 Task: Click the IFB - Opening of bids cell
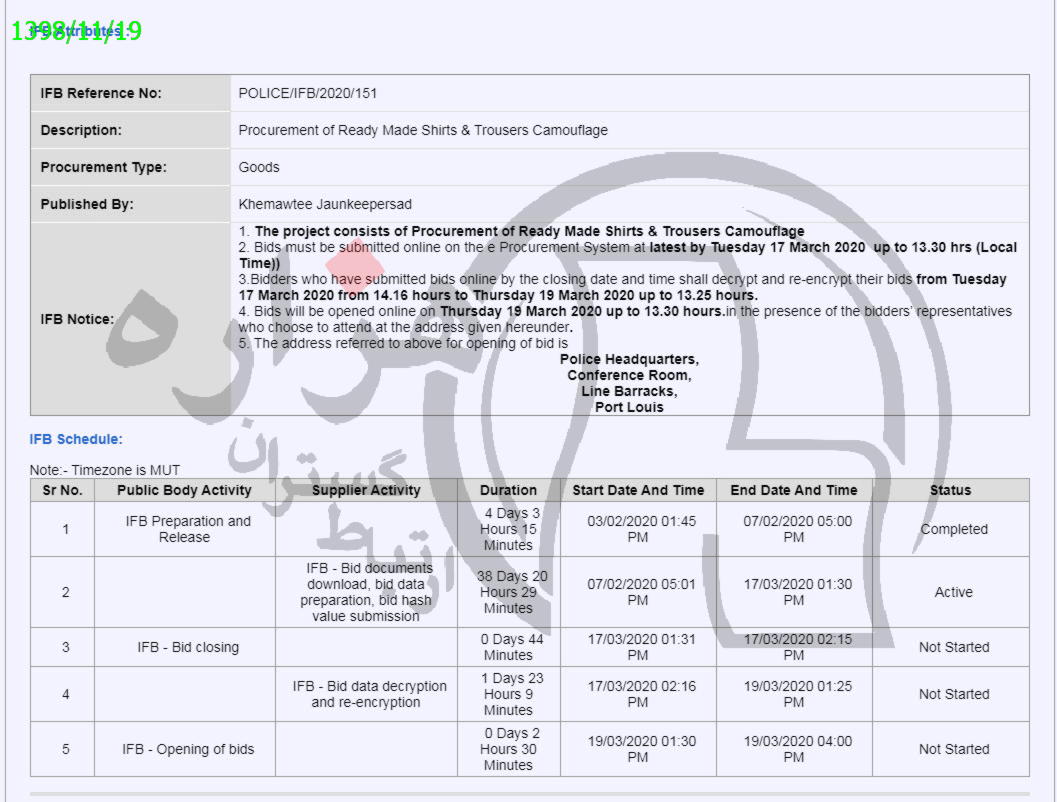click(x=188, y=749)
